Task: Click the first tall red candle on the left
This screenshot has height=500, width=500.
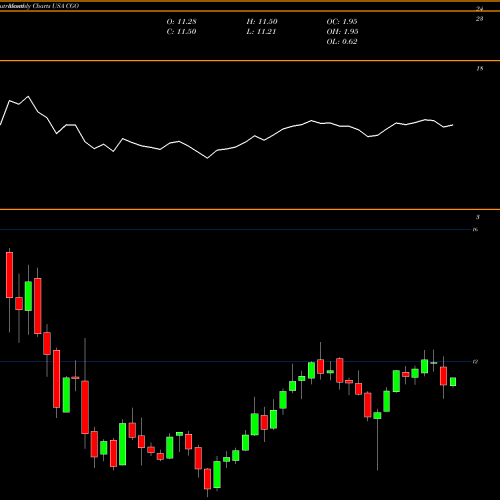Action: (x=9, y=275)
